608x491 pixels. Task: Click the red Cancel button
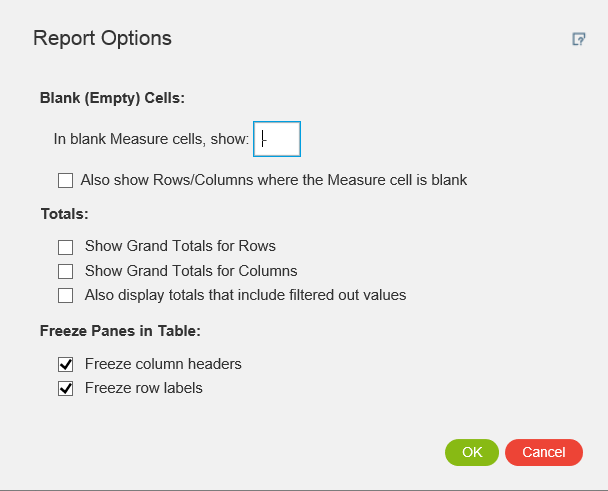click(543, 452)
